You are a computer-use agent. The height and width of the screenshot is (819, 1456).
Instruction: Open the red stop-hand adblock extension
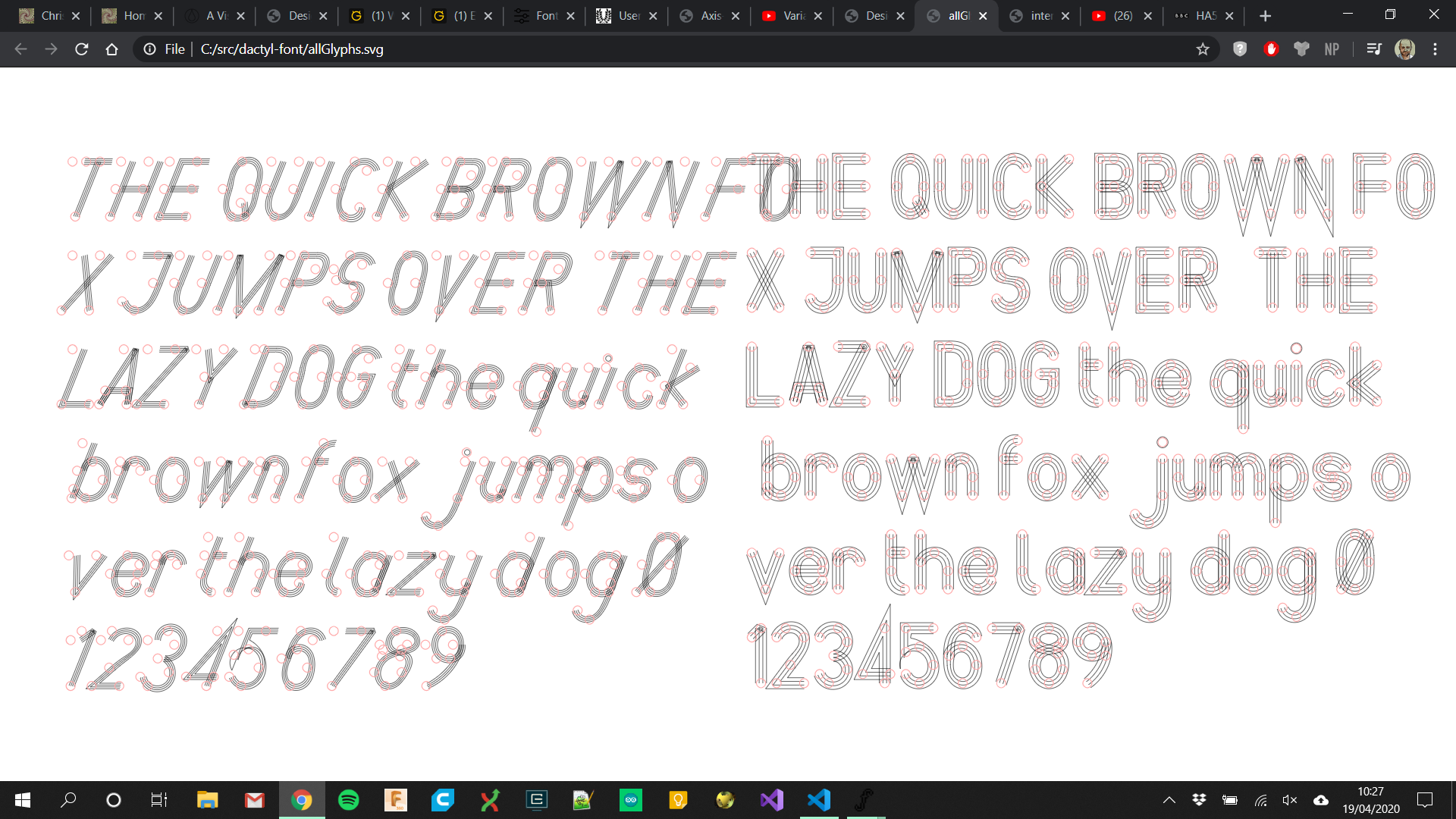1272,49
